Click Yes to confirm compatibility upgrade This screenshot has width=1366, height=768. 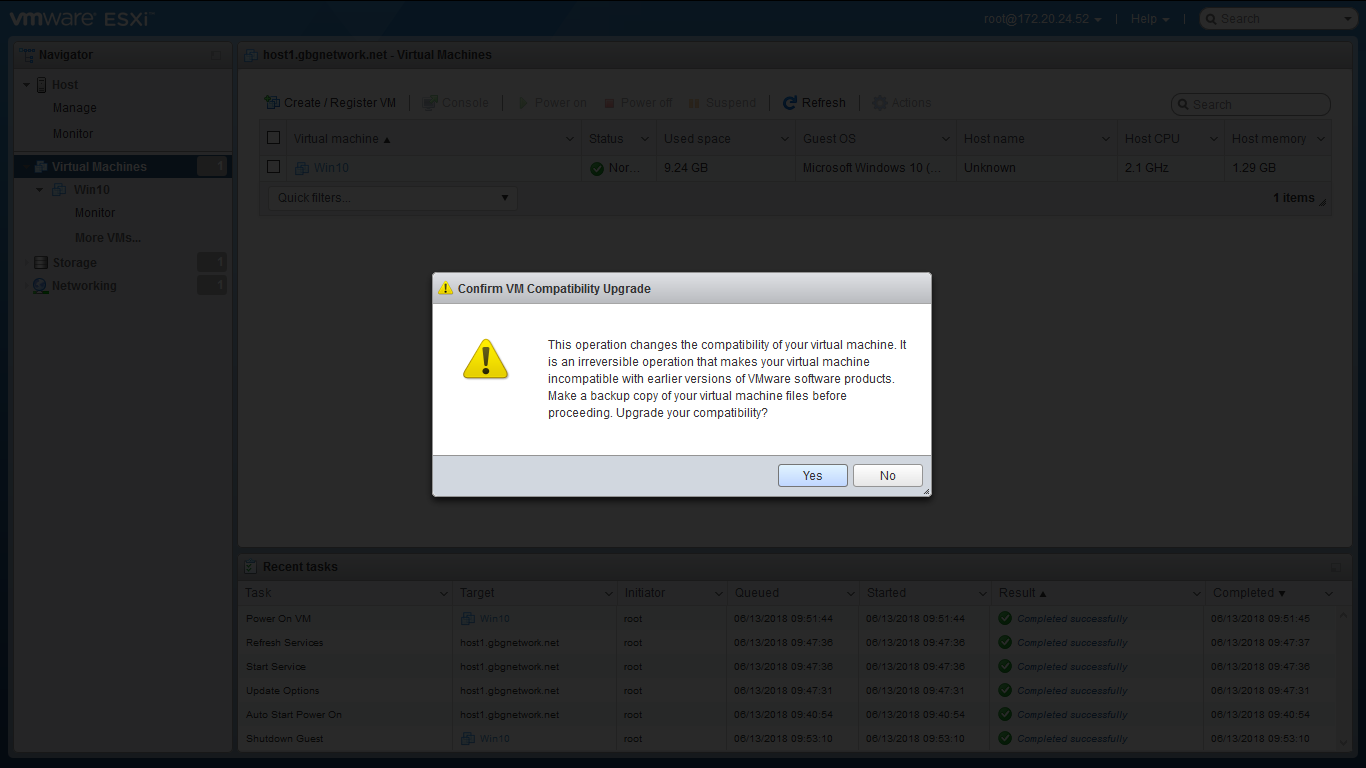tap(812, 476)
